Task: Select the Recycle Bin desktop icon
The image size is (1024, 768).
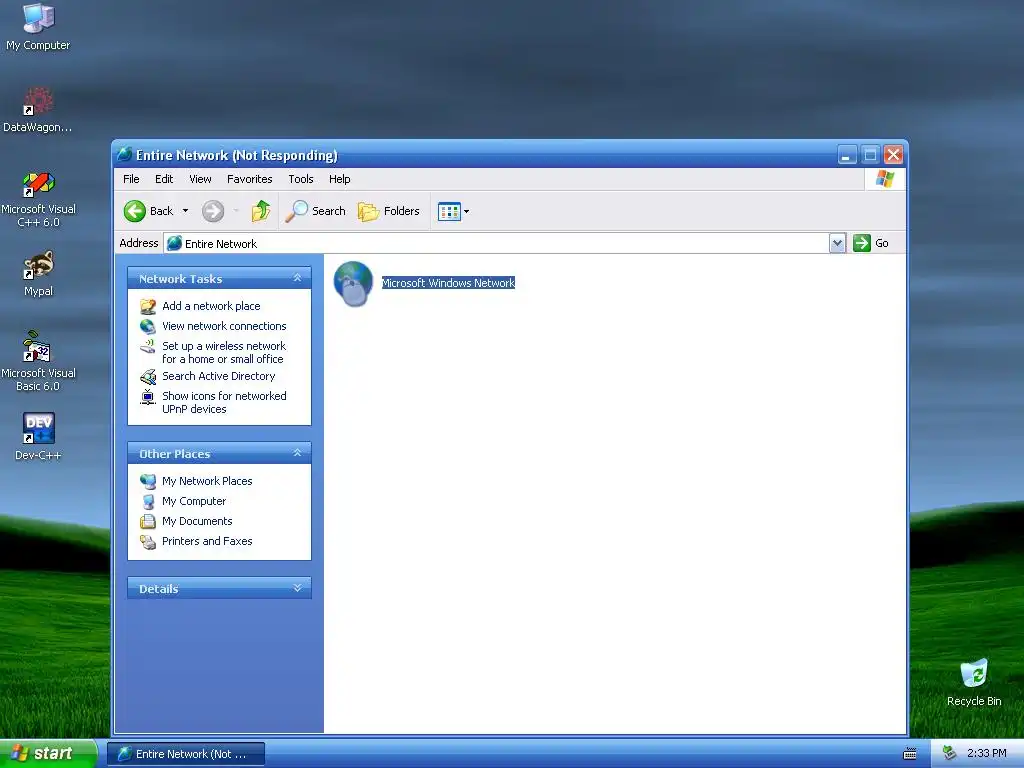Action: pos(974,682)
